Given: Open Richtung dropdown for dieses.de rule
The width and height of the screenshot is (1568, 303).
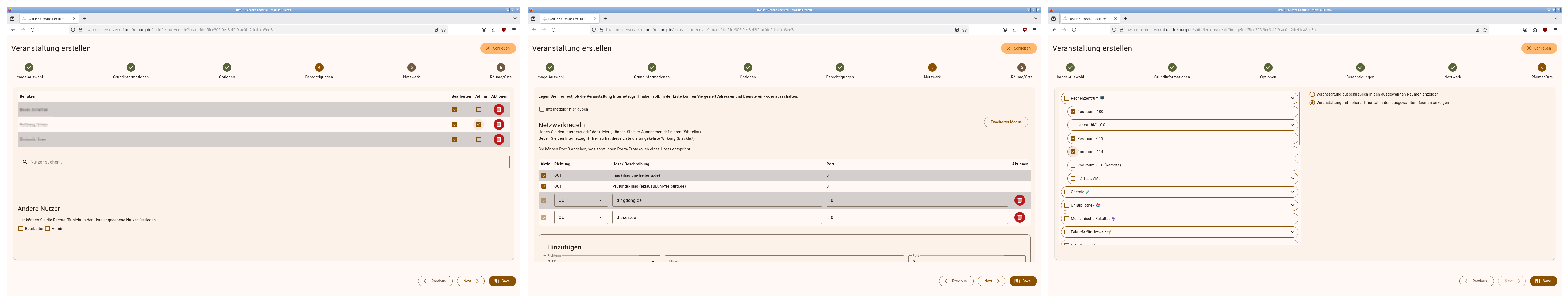Looking at the screenshot, I should coord(581,218).
